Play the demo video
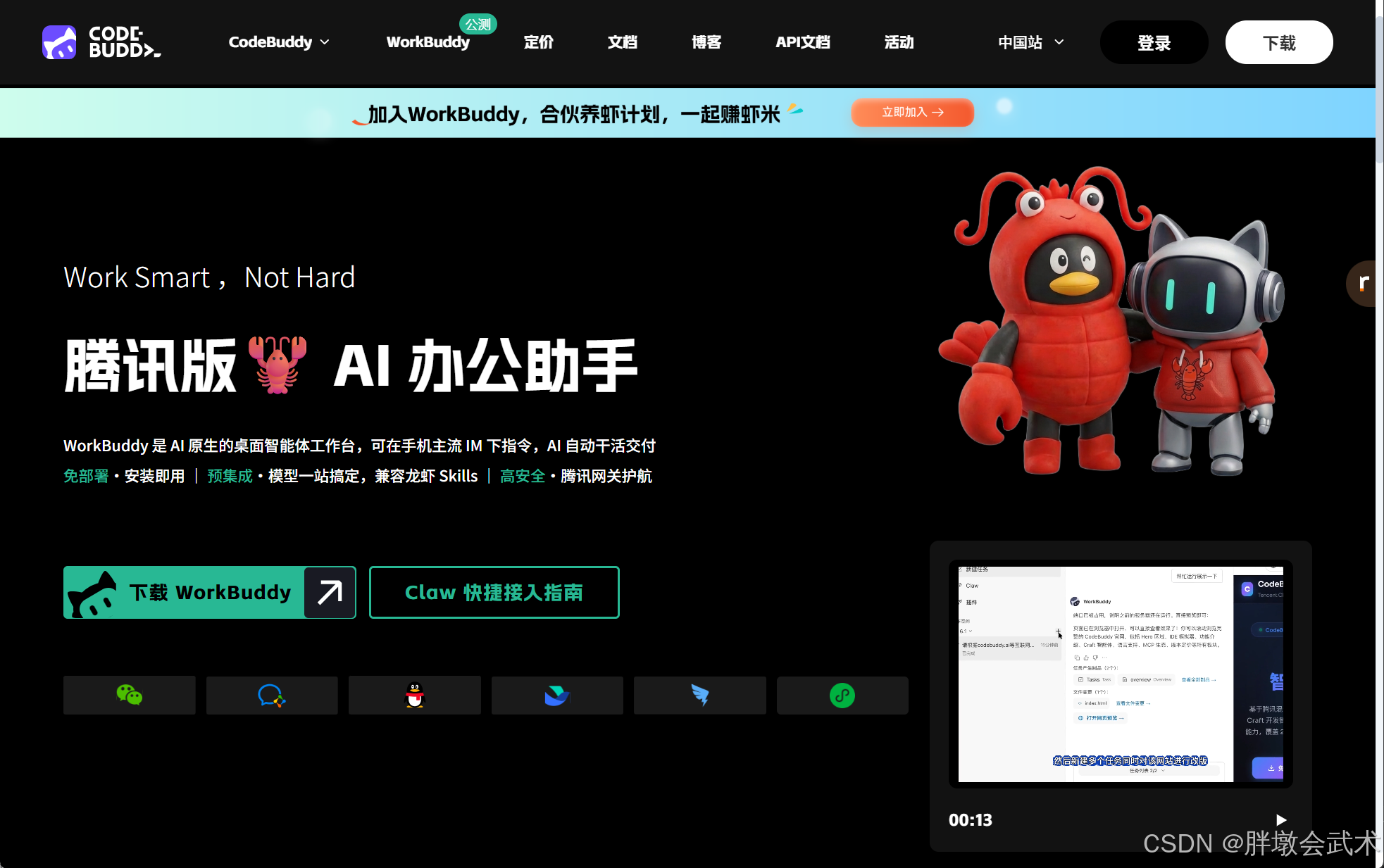 coord(1281,819)
